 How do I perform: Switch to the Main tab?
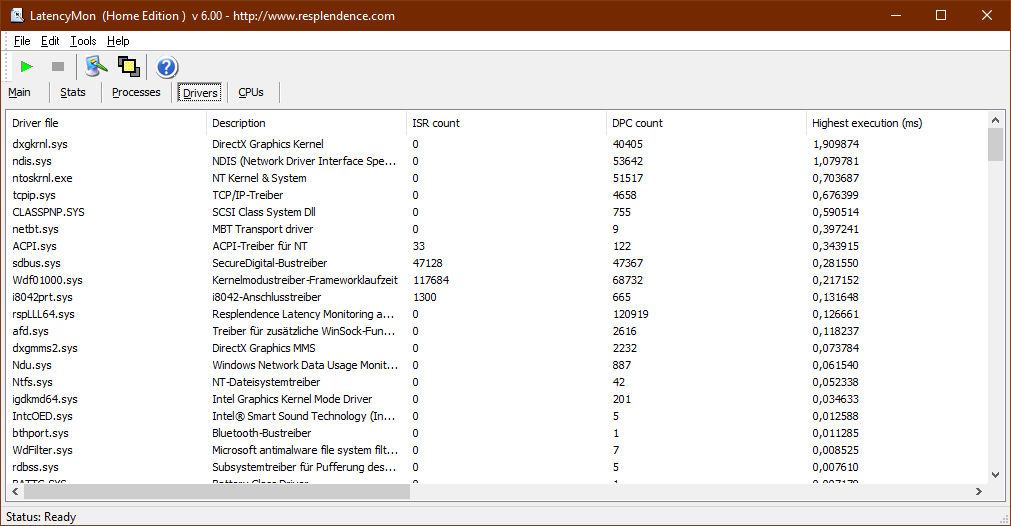point(20,93)
